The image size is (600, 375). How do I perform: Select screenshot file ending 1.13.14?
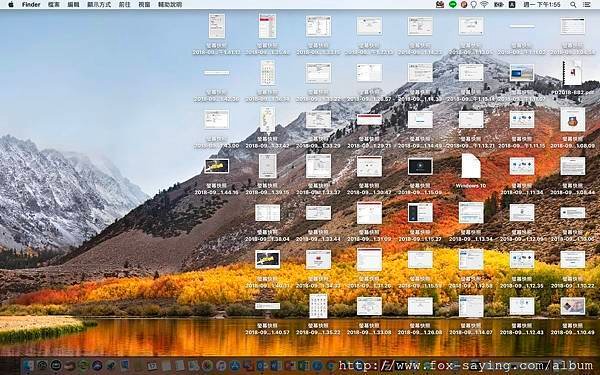pos(471,73)
